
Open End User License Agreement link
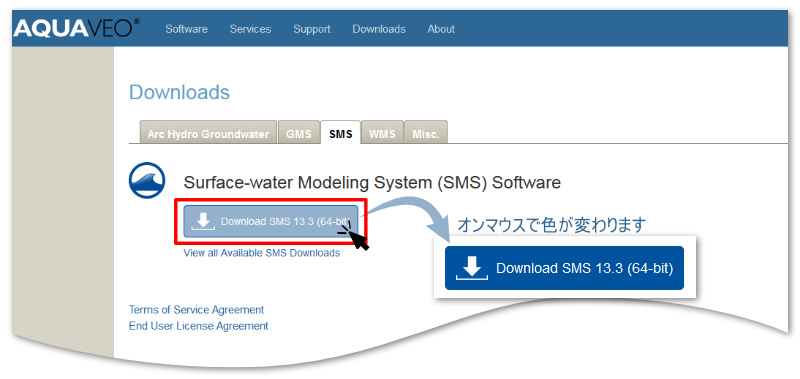point(198,325)
